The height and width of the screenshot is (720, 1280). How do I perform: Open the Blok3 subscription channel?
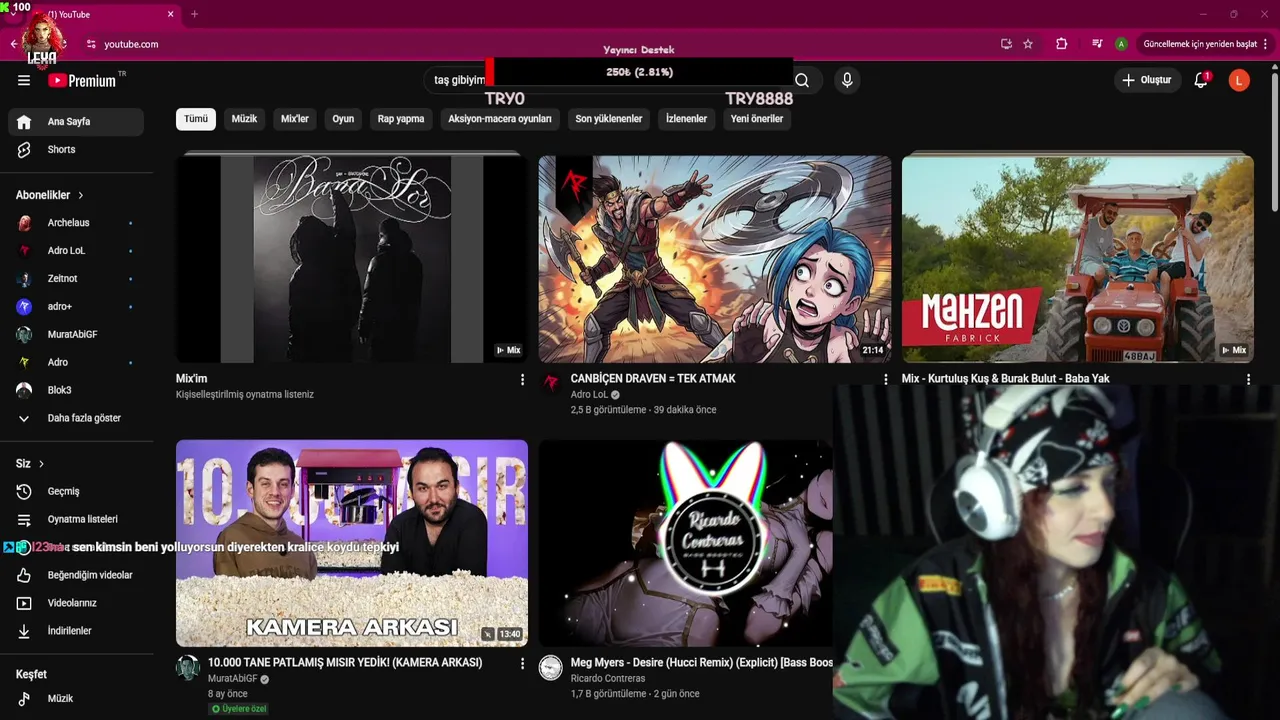click(x=76, y=390)
